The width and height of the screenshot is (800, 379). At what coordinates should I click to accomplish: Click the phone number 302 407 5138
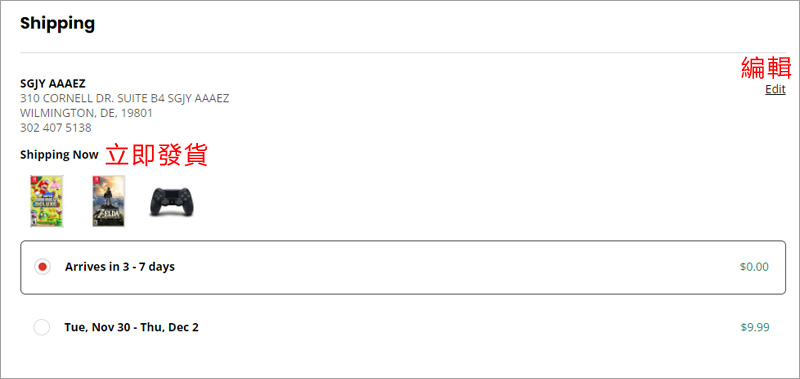56,128
